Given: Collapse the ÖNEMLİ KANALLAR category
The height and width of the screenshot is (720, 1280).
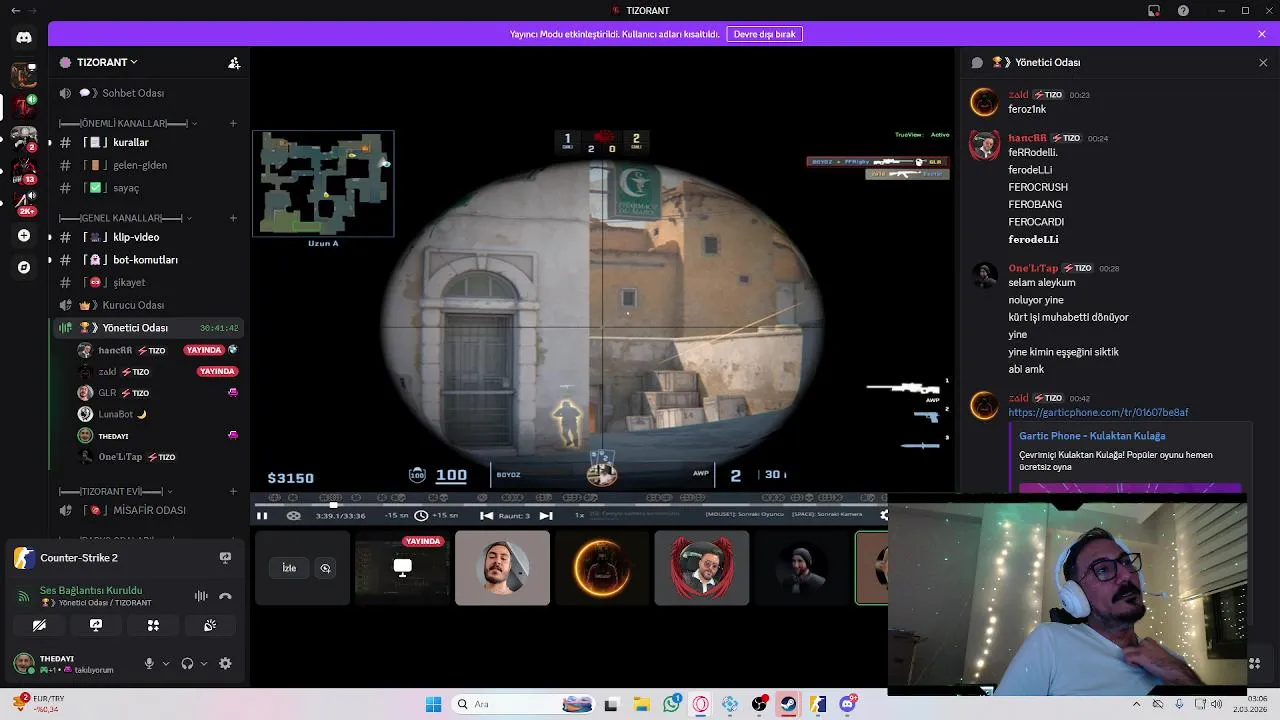Looking at the screenshot, I should pyautogui.click(x=127, y=123).
